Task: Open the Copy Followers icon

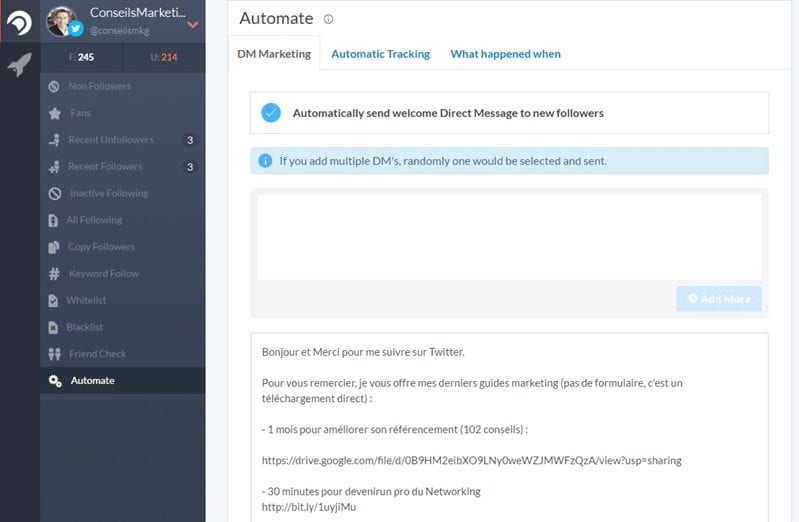Action: click(x=54, y=247)
